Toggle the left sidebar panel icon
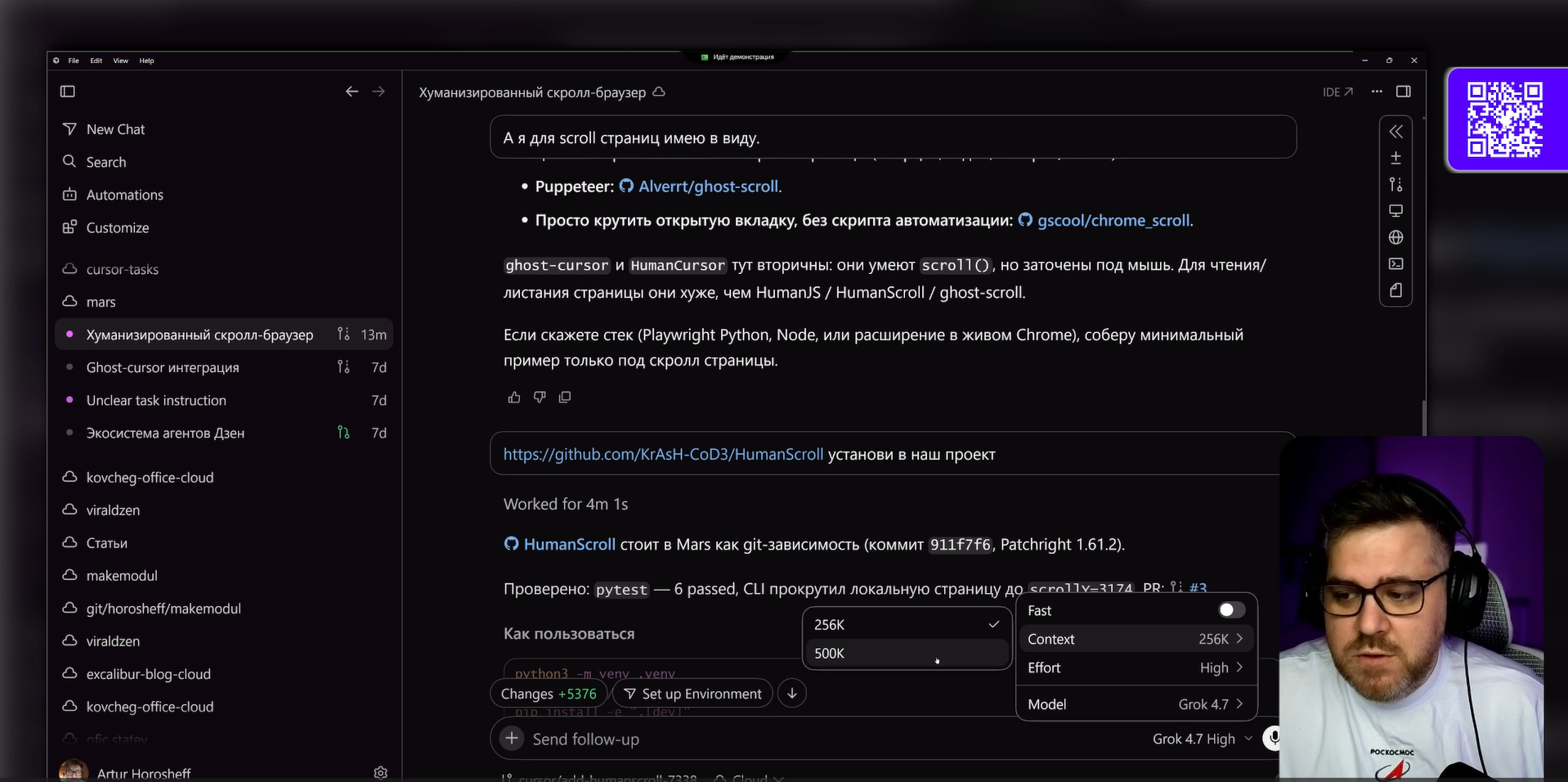The height and width of the screenshot is (782, 1568). point(68,92)
